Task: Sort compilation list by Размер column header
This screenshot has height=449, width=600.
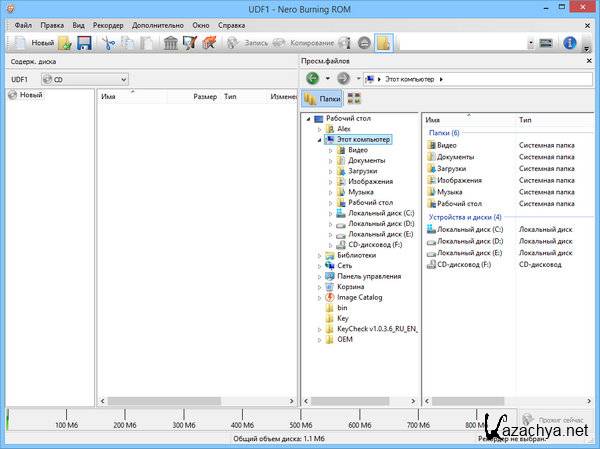Action: (x=205, y=97)
